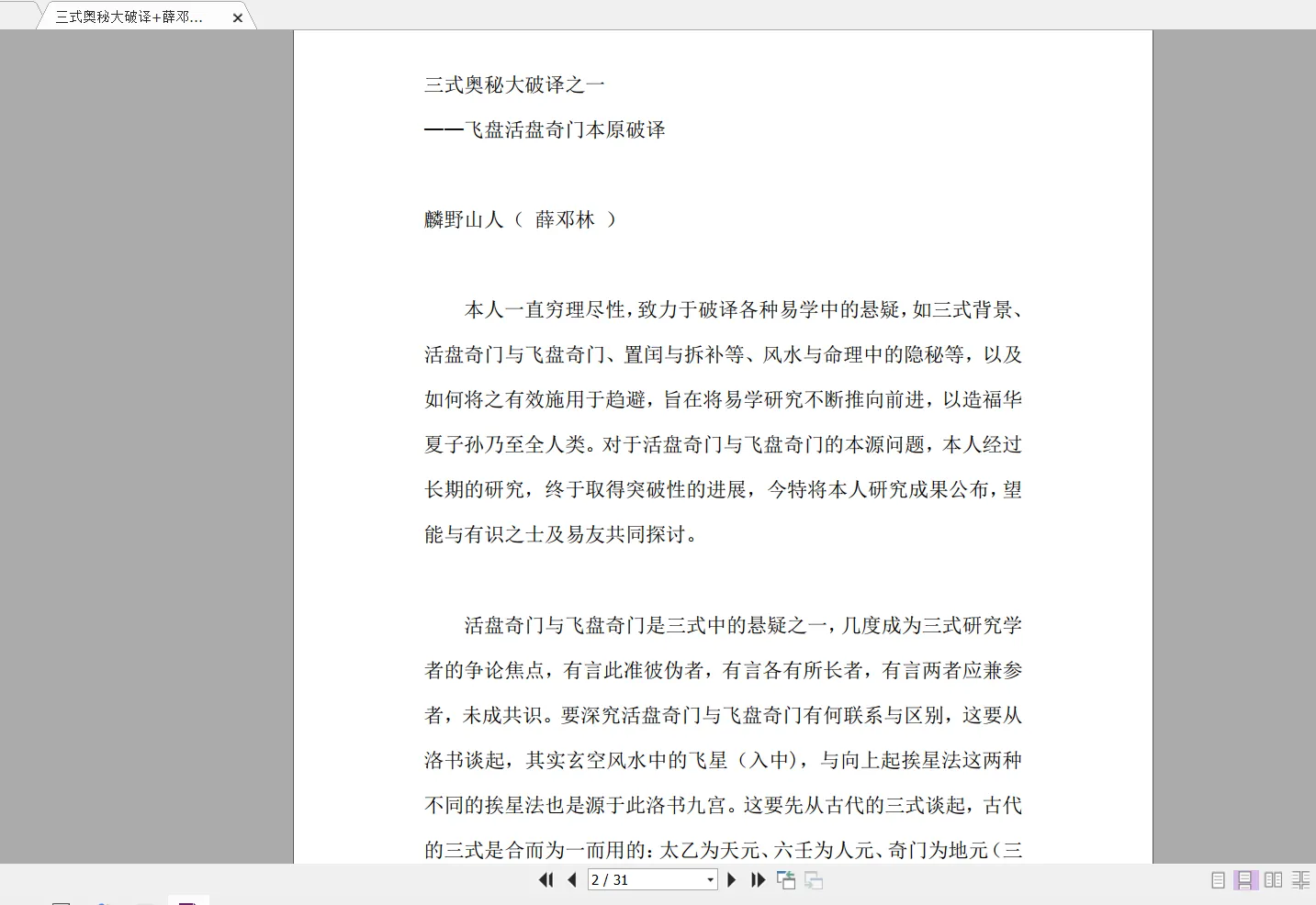Click the go-to-previous-view icon

click(786, 880)
